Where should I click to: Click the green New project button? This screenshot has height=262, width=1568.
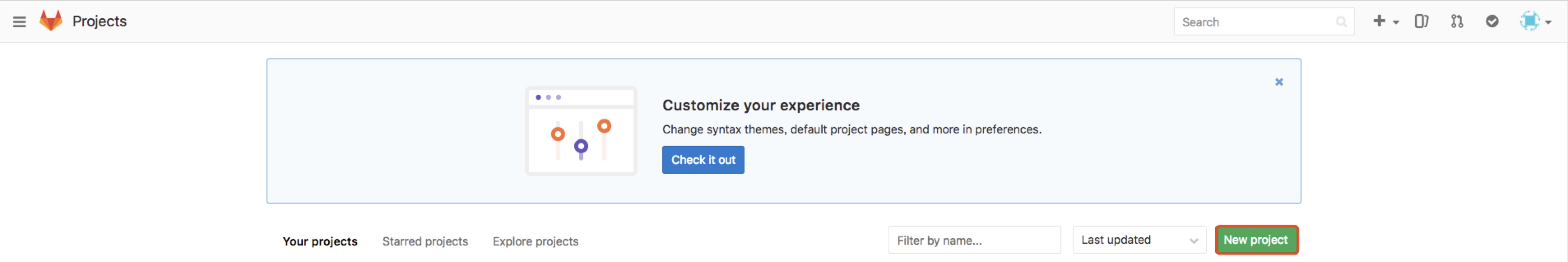click(x=1256, y=240)
